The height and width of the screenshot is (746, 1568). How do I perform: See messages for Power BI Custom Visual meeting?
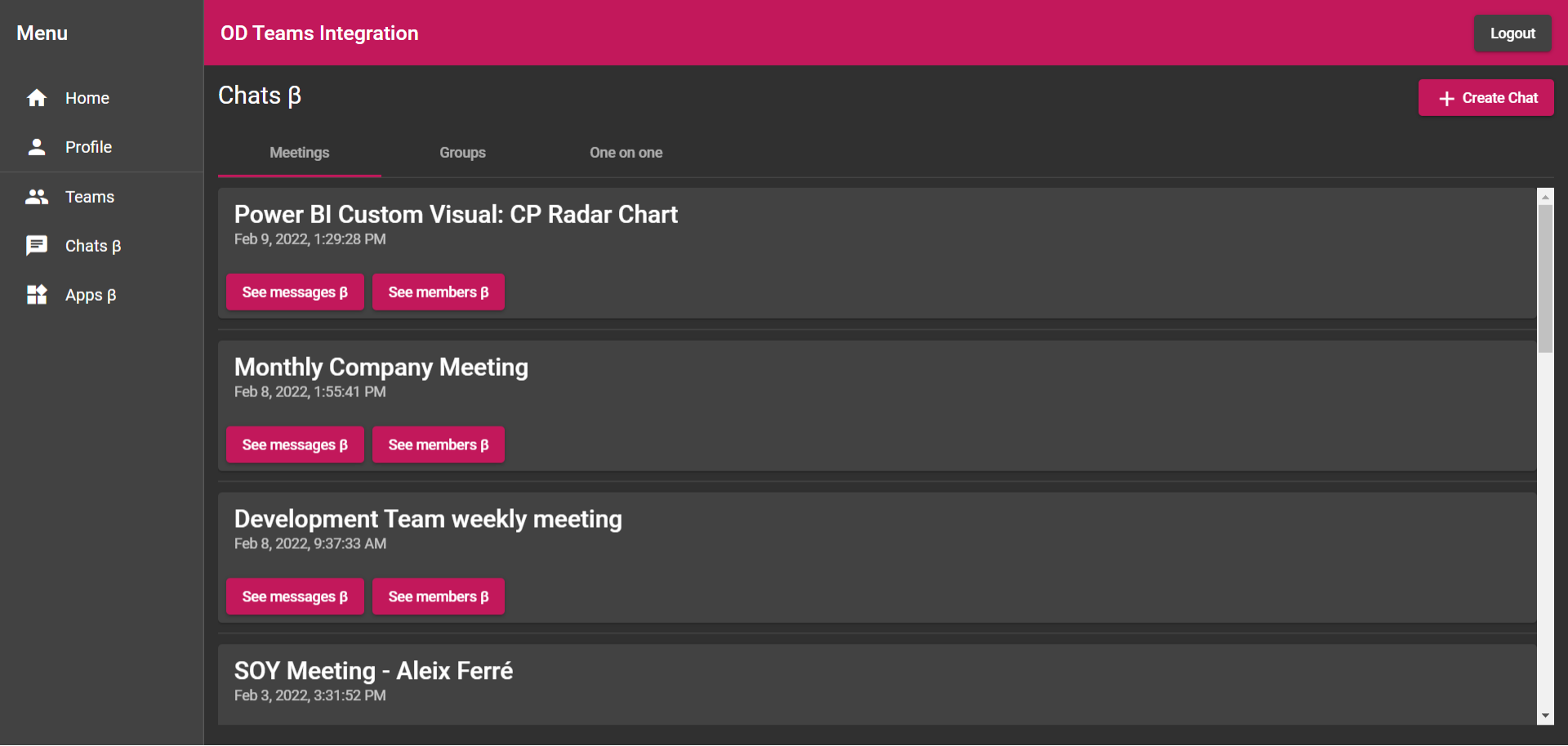tap(295, 293)
